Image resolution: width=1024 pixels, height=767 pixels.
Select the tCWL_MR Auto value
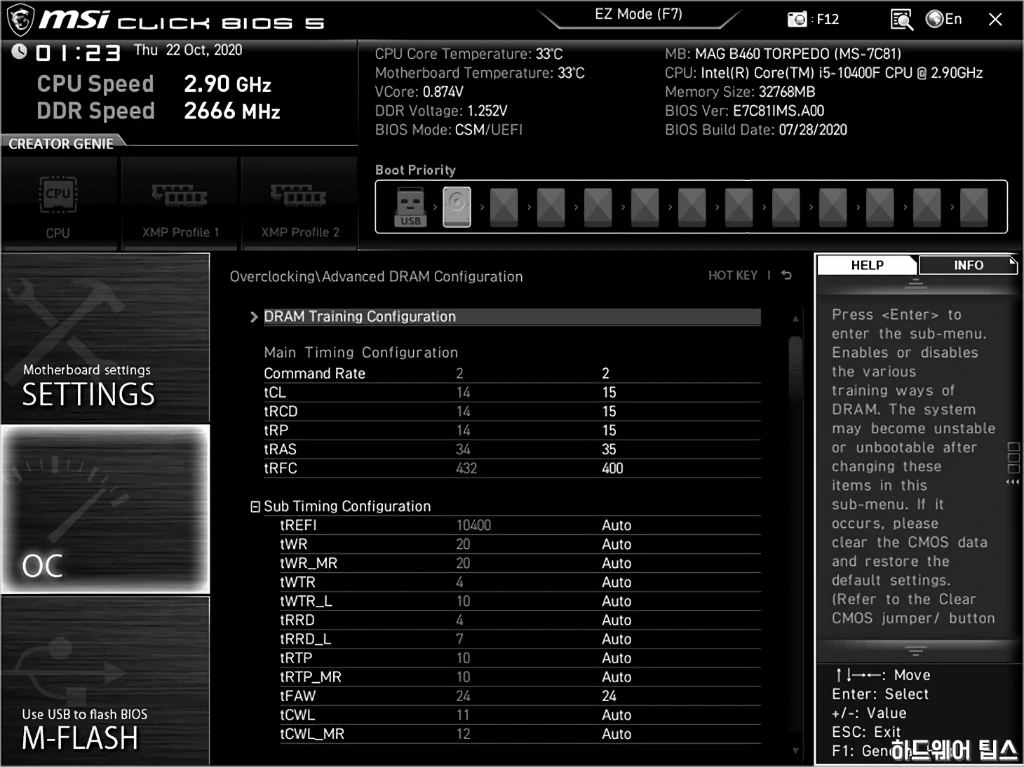pos(616,734)
